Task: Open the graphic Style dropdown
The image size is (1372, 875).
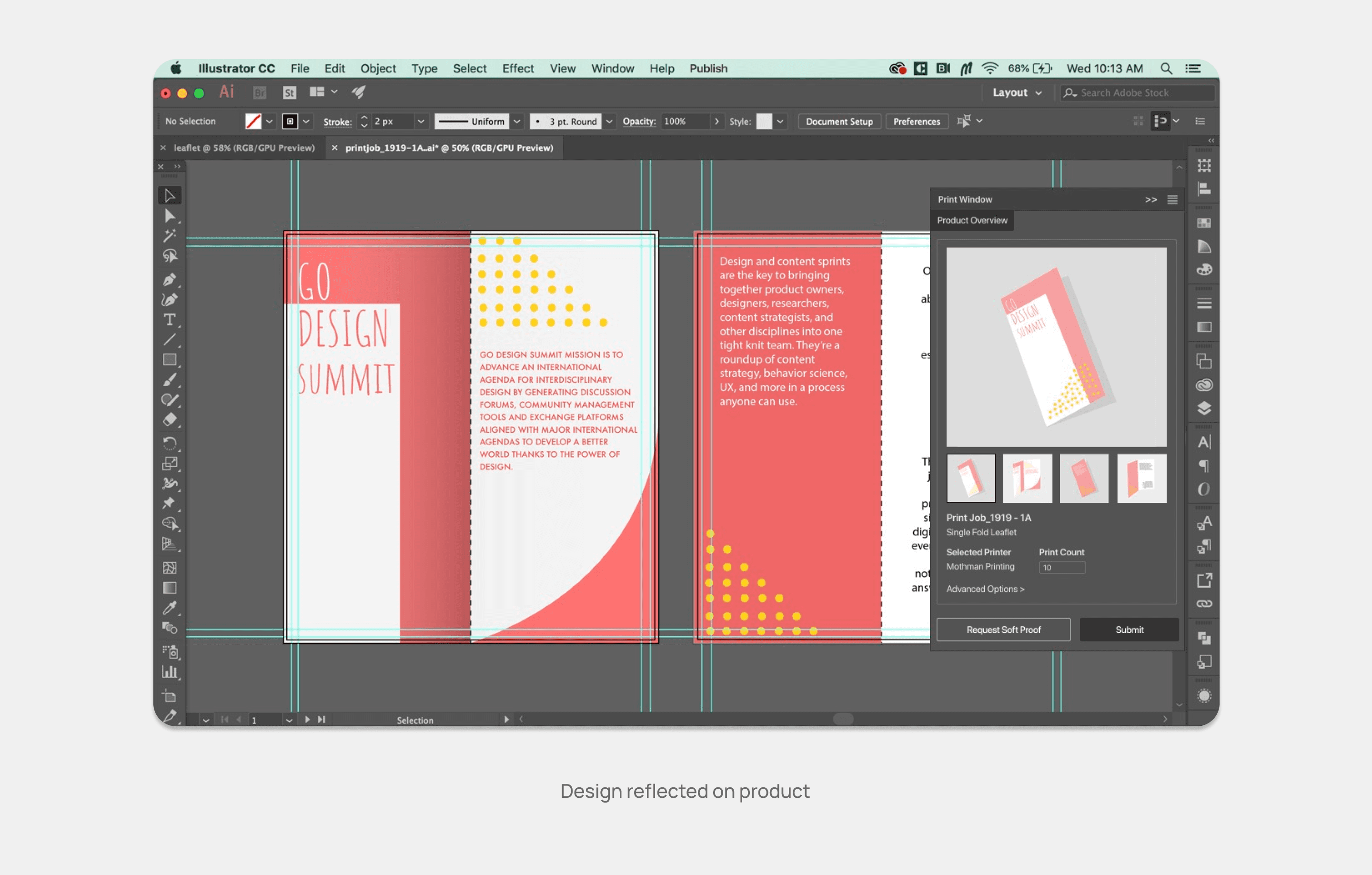Action: 780,122
